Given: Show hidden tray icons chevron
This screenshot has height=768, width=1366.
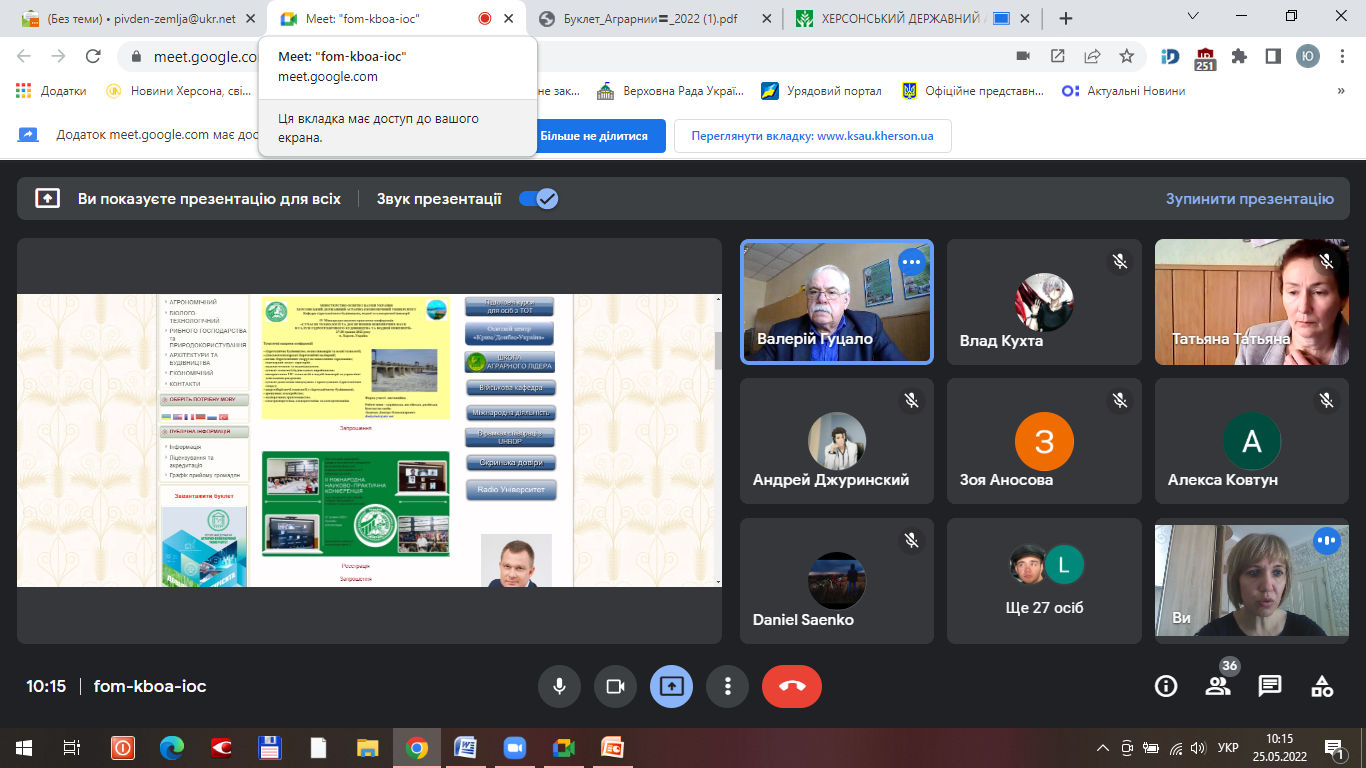Looking at the screenshot, I should tap(1103, 747).
